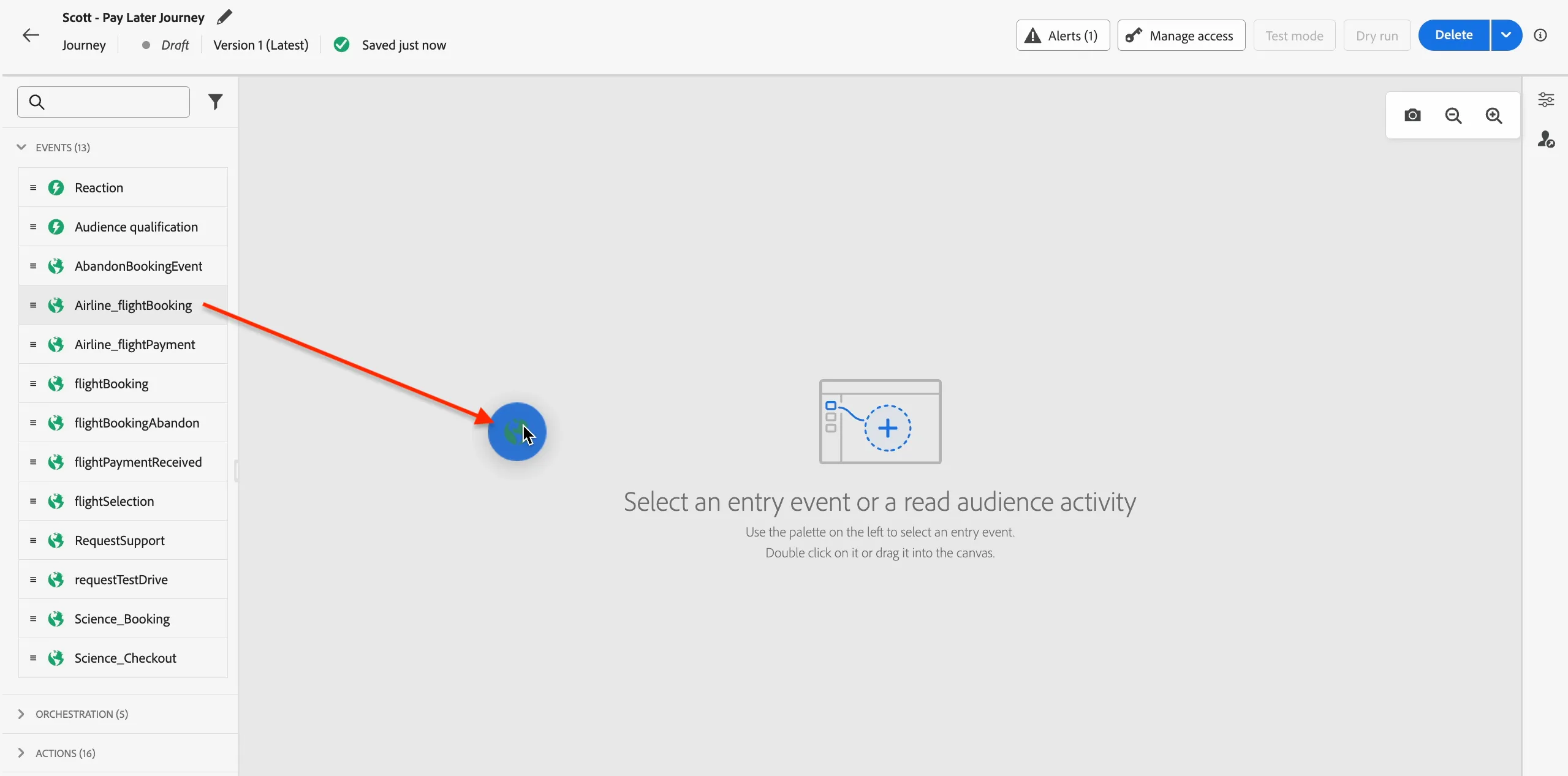Select flightSelection event
The width and height of the screenshot is (1568, 776).
[x=123, y=501]
